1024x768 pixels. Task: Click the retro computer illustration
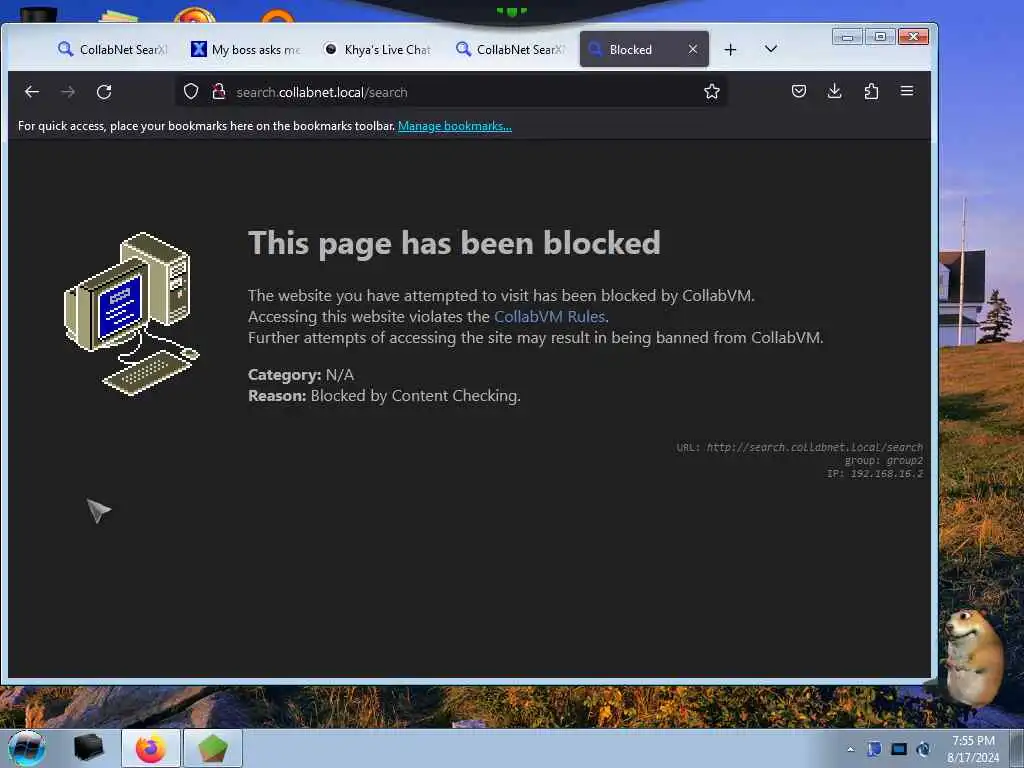click(131, 314)
